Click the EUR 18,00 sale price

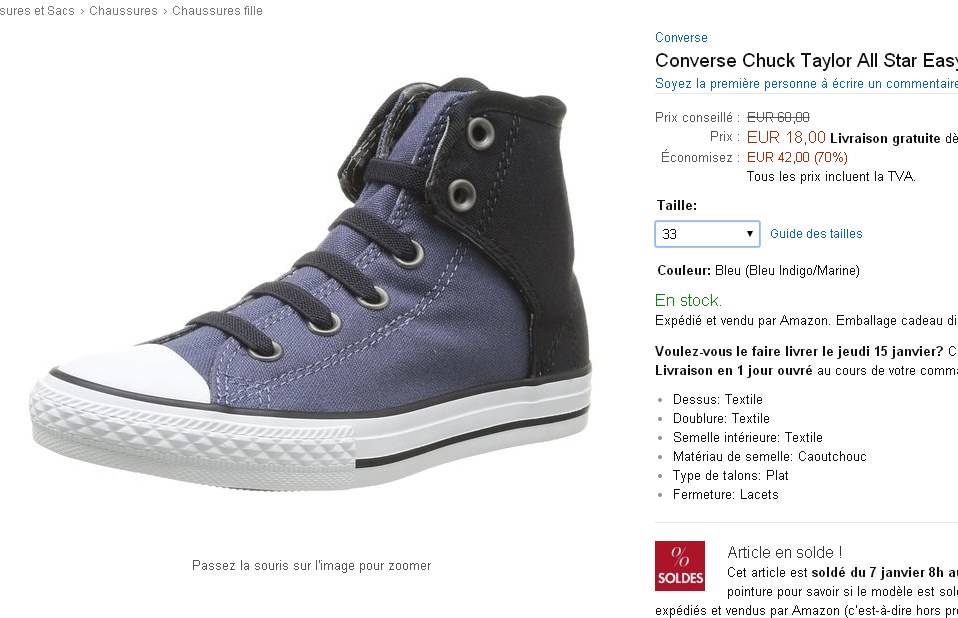click(x=786, y=138)
